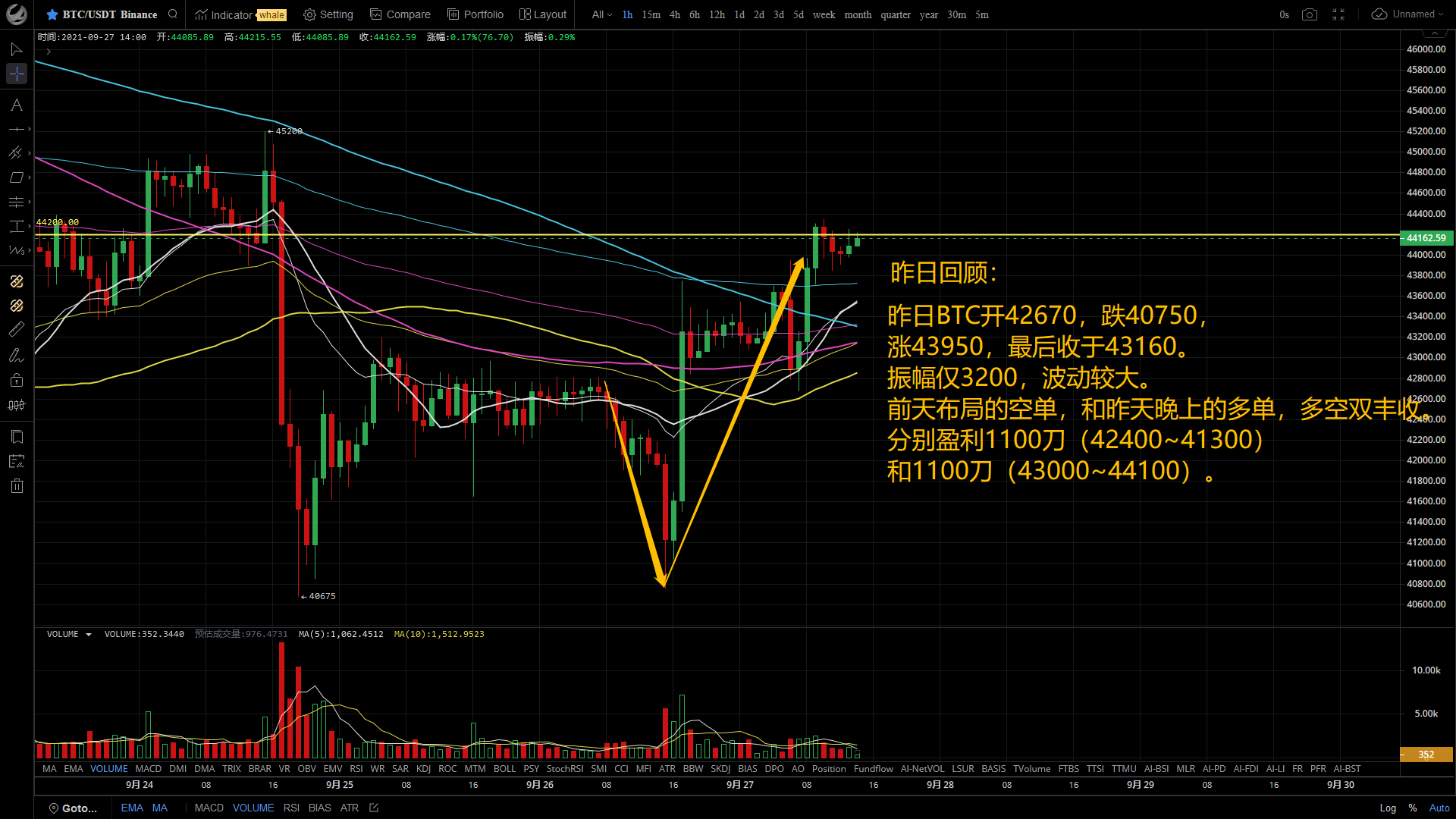Click the trash delete drawings icon

(x=17, y=486)
